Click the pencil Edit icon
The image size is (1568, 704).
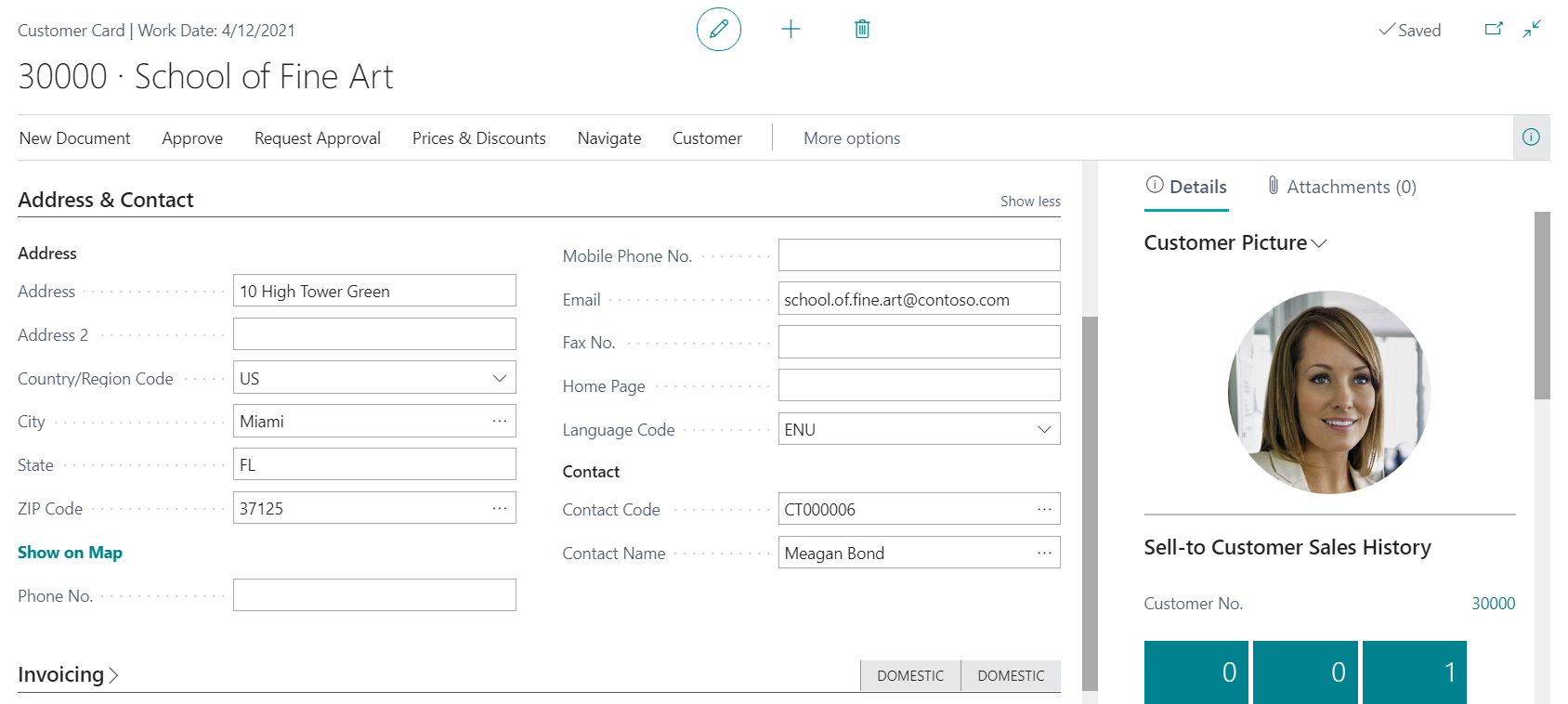(x=718, y=30)
